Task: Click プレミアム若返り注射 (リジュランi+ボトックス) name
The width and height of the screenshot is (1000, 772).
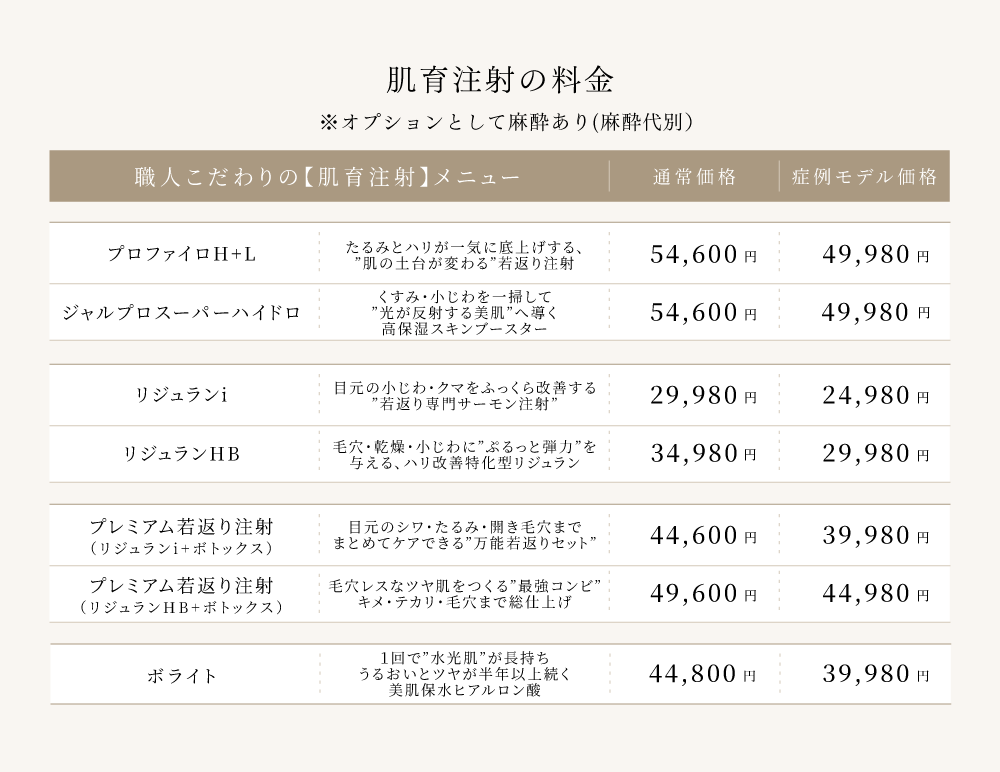Action: [x=182, y=536]
